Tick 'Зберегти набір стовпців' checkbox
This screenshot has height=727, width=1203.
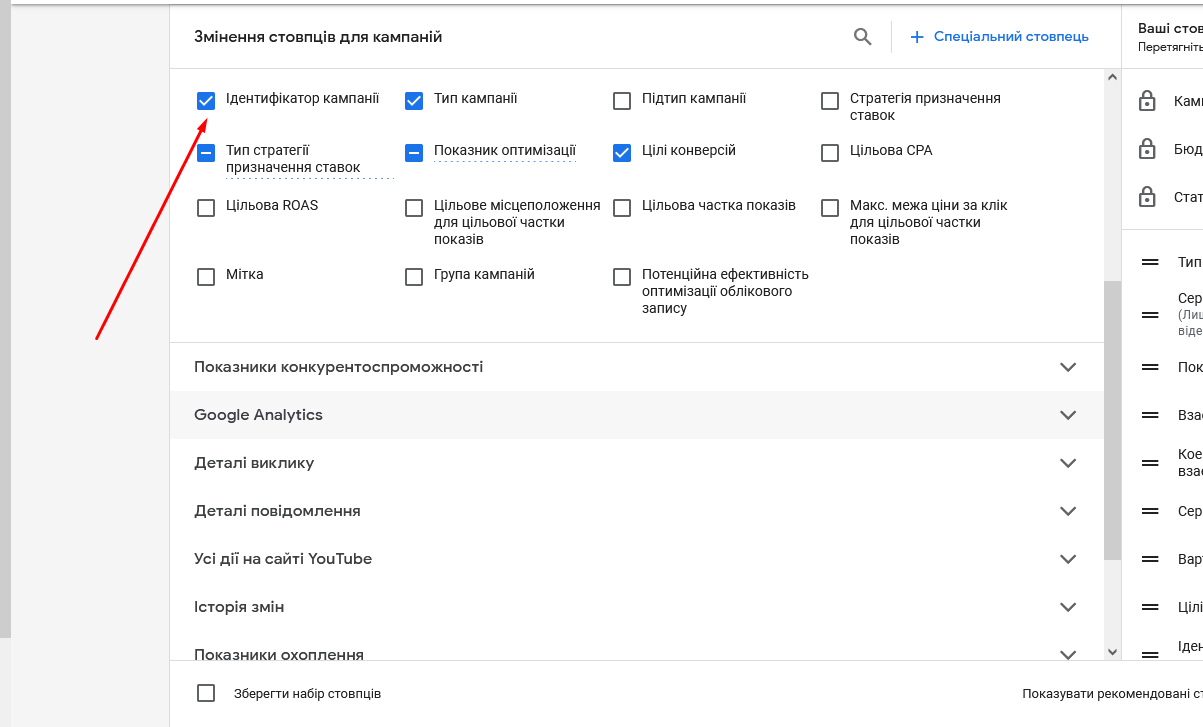tap(206, 693)
